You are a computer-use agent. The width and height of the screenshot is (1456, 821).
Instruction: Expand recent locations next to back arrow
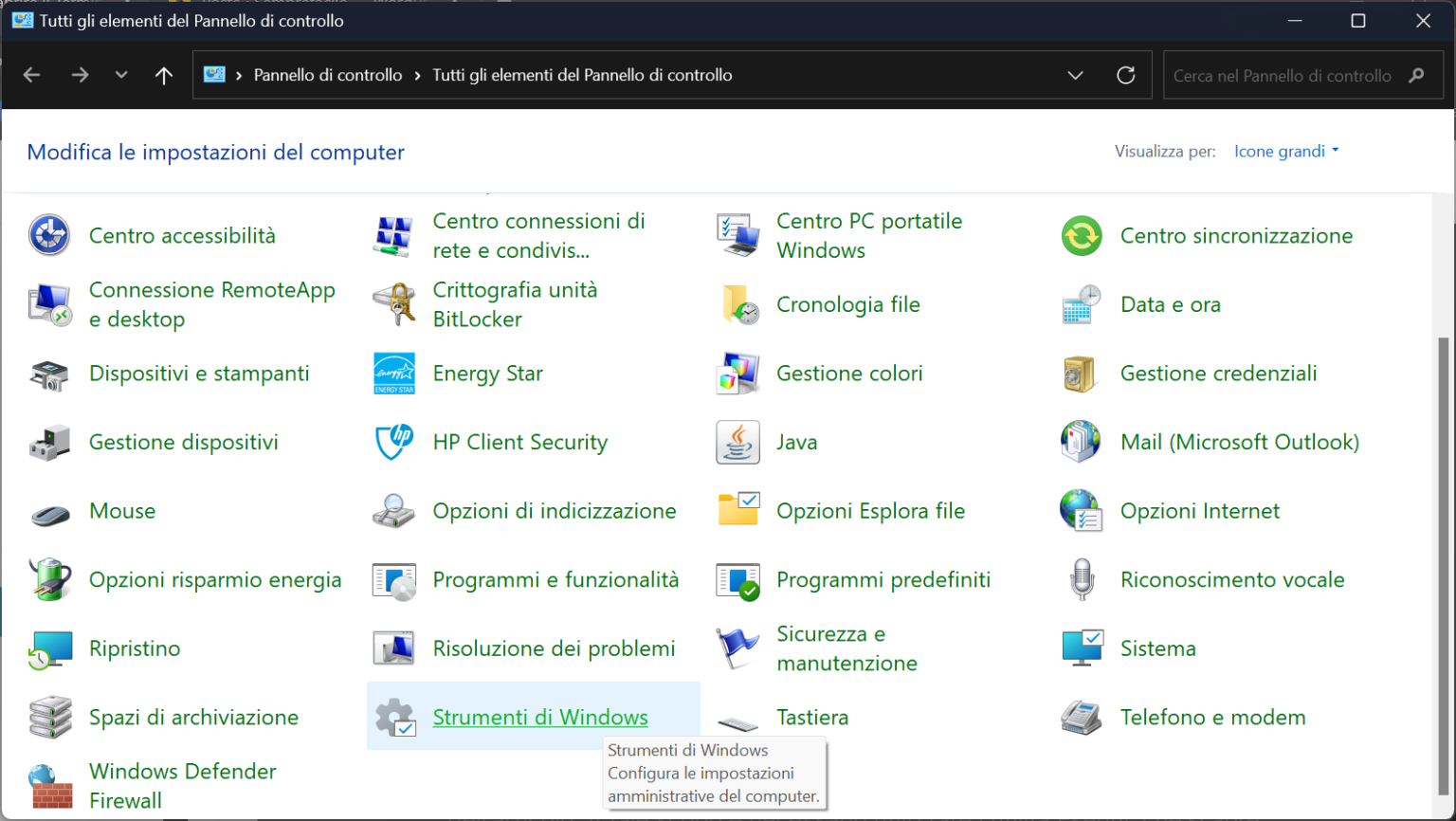121,75
